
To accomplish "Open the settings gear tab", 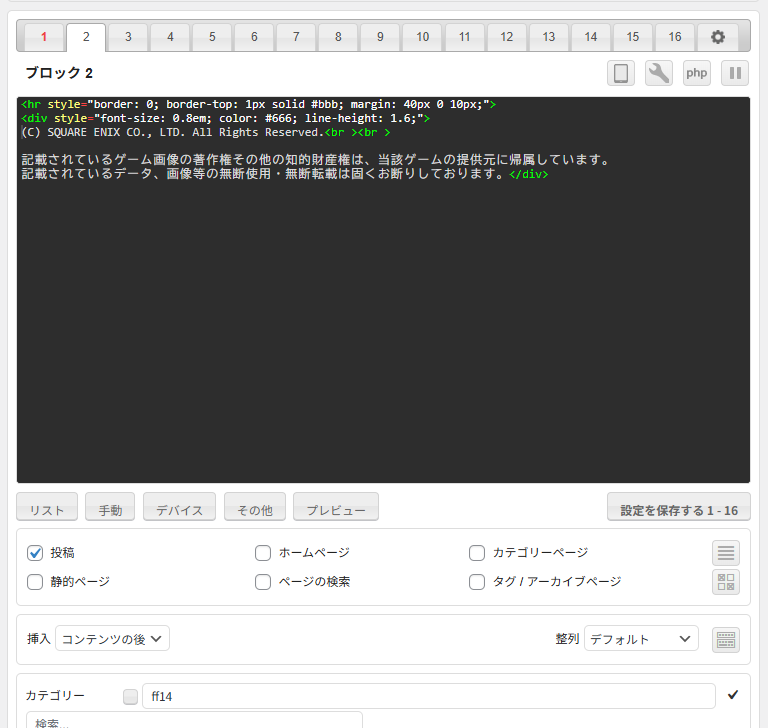I will click(717, 37).
